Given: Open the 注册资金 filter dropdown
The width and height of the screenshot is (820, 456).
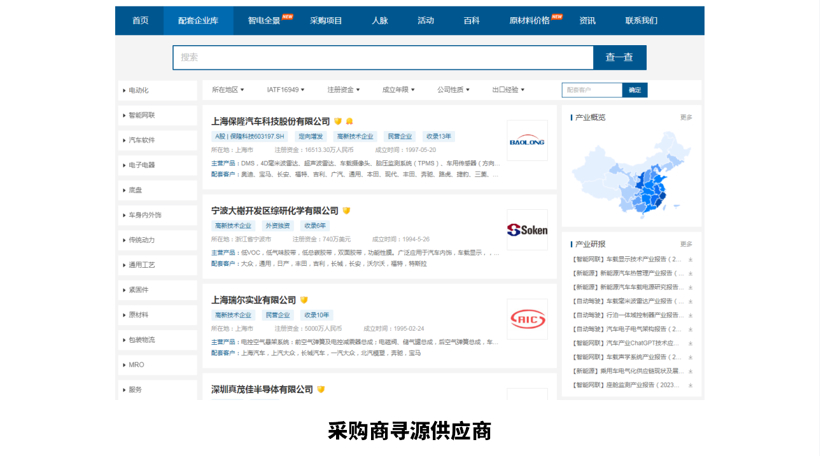Looking at the screenshot, I should (x=343, y=90).
